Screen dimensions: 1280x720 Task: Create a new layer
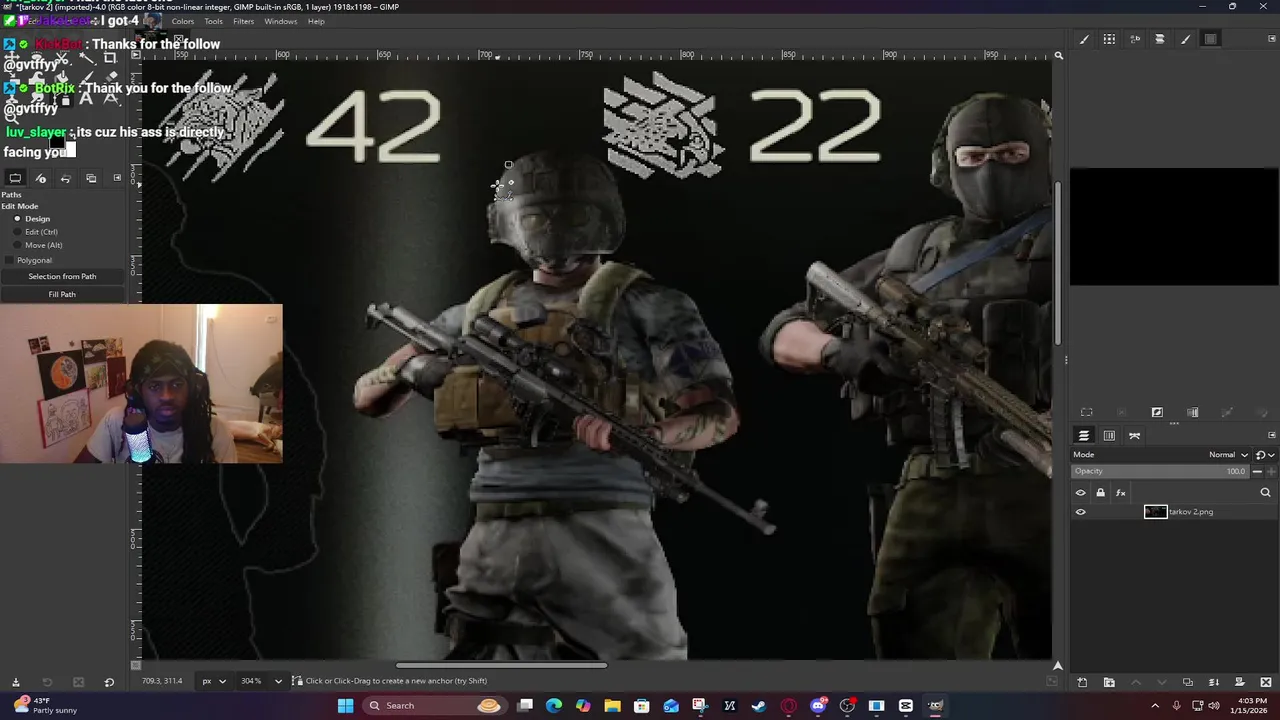pyautogui.click(x=1082, y=682)
